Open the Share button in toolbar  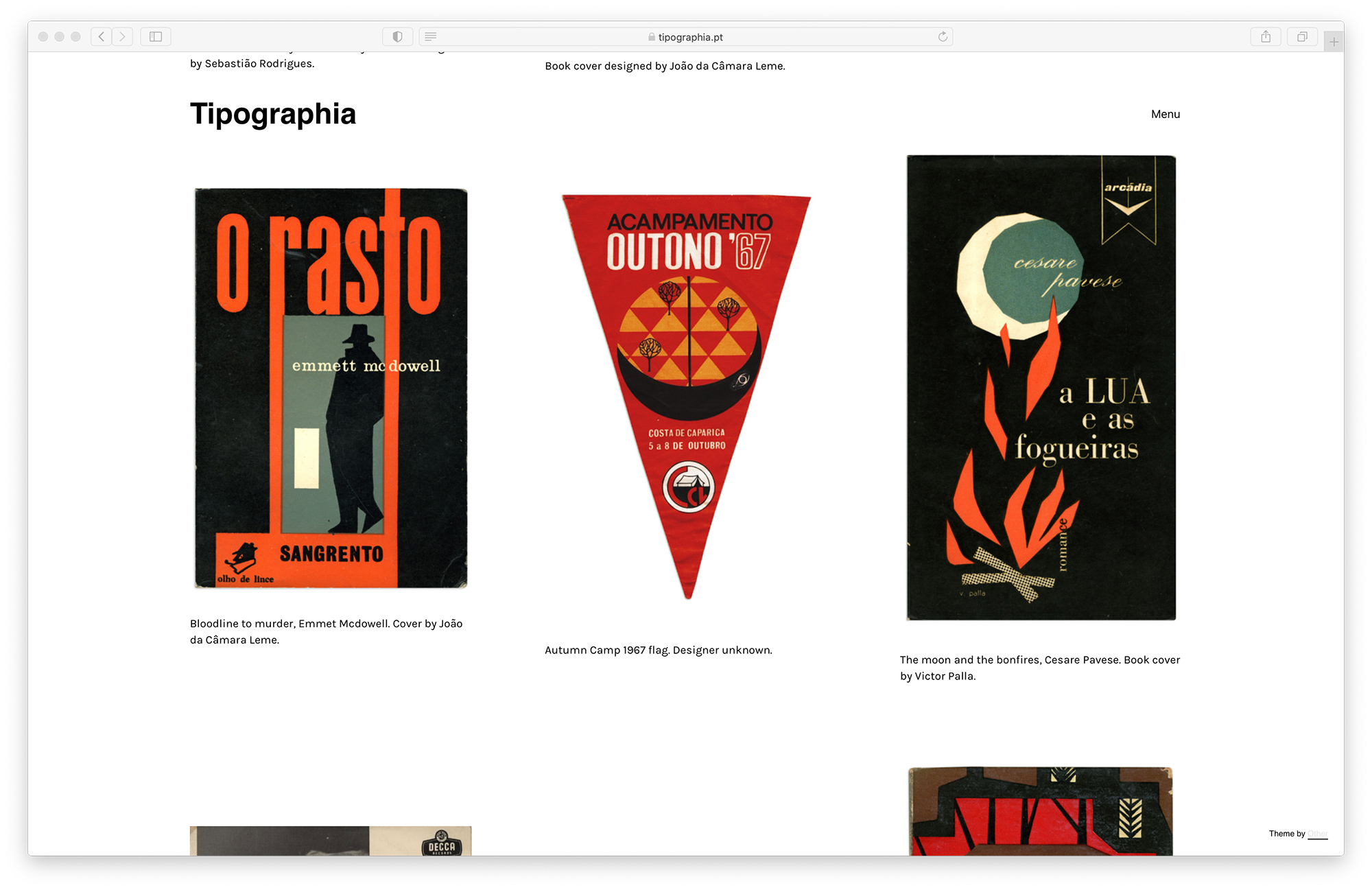tap(1266, 37)
